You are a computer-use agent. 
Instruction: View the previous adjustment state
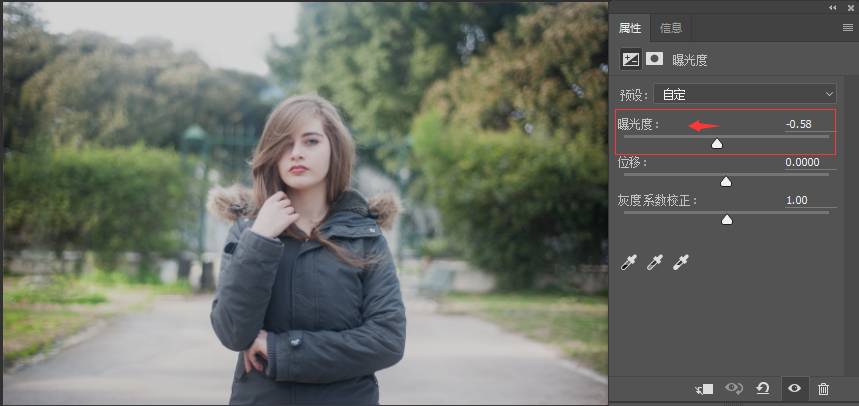(x=734, y=389)
